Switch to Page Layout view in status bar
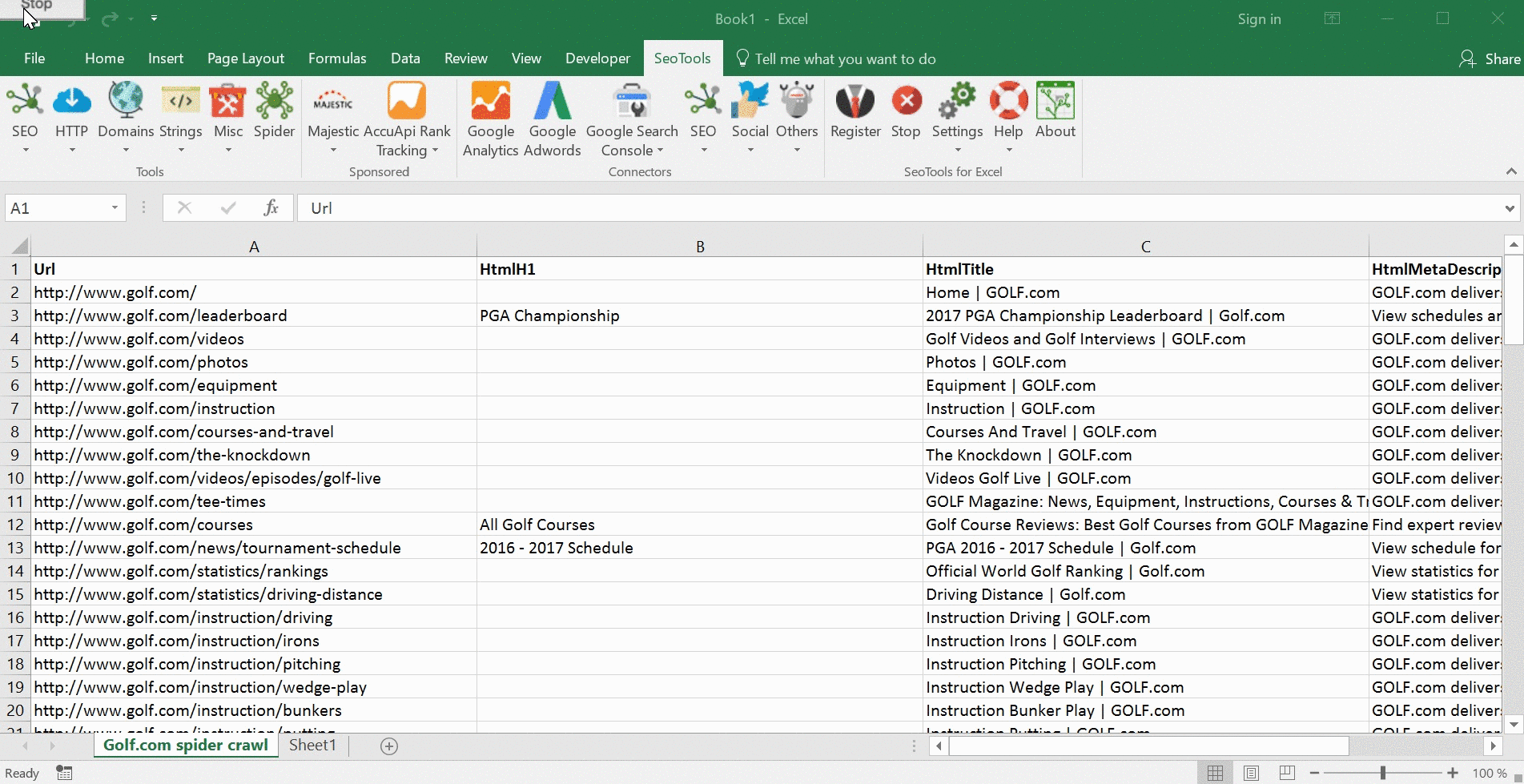Screen dimensions: 1524x784 point(1251,773)
